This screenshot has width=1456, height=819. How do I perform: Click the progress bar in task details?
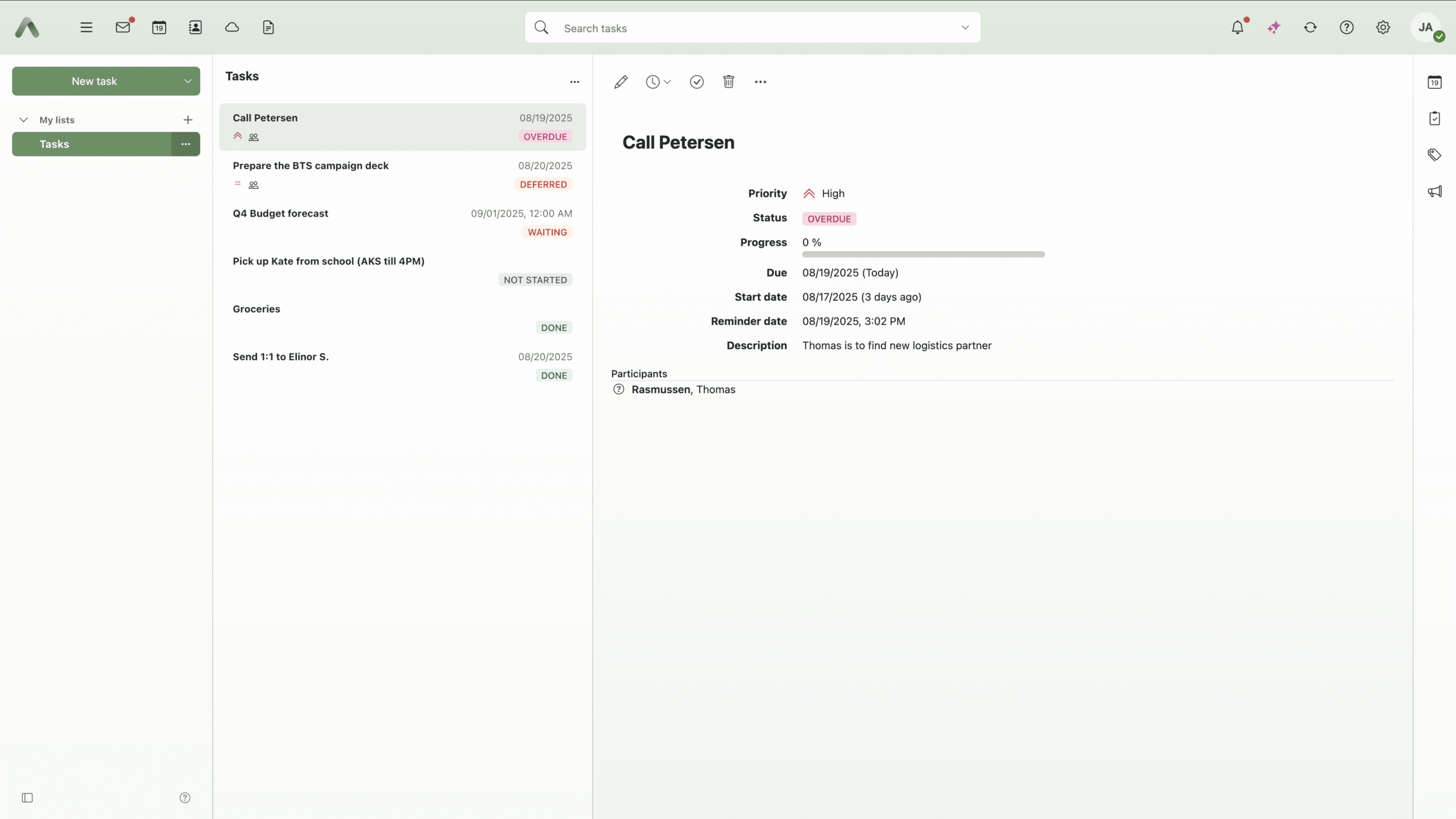tap(923, 255)
